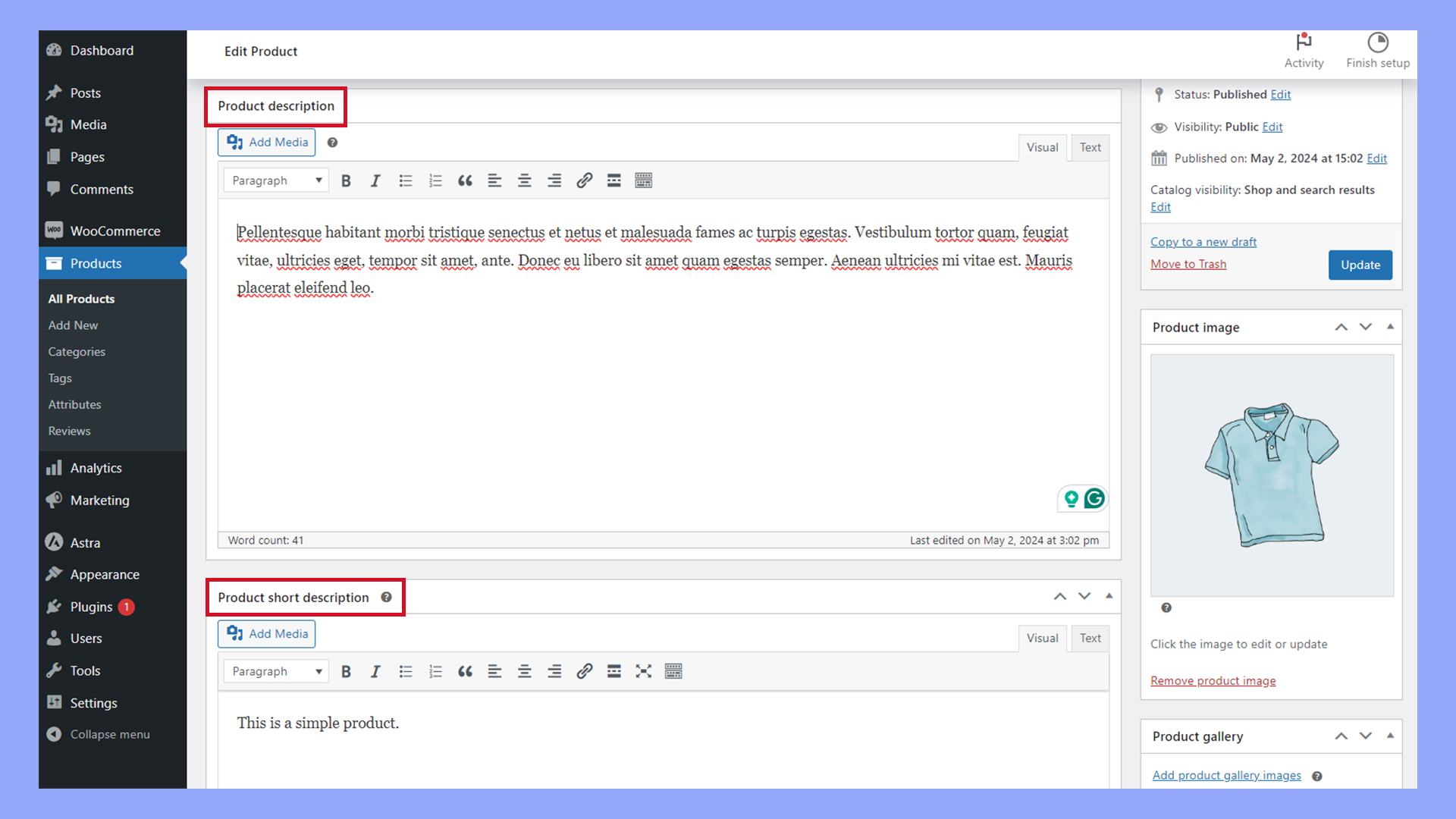Click the product shirt image thumbnail
Screen dimensions: 1456x819
click(x=1271, y=474)
